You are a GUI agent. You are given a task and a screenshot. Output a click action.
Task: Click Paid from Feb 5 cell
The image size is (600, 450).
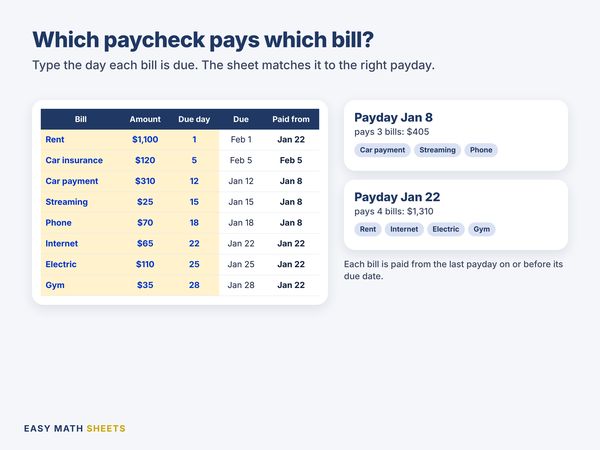click(x=291, y=160)
